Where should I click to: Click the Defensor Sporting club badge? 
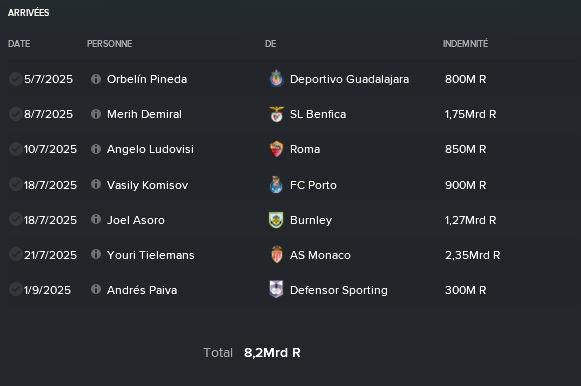(x=276, y=289)
